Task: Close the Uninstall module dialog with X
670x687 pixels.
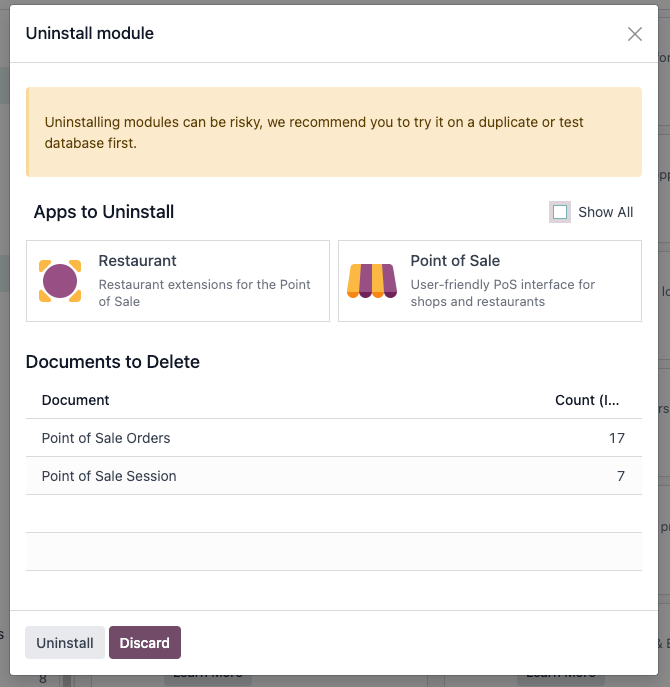Action: coord(635,34)
